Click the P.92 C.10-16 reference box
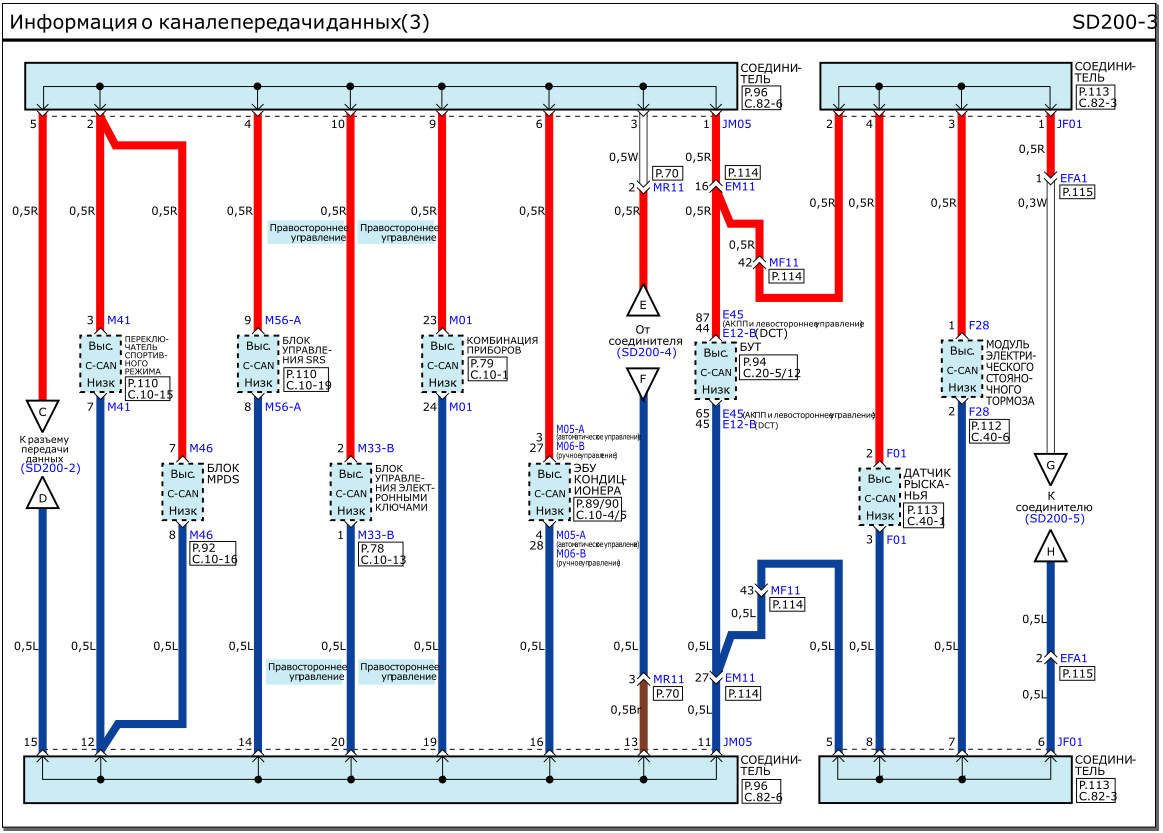The height and width of the screenshot is (833, 1163). (213, 553)
